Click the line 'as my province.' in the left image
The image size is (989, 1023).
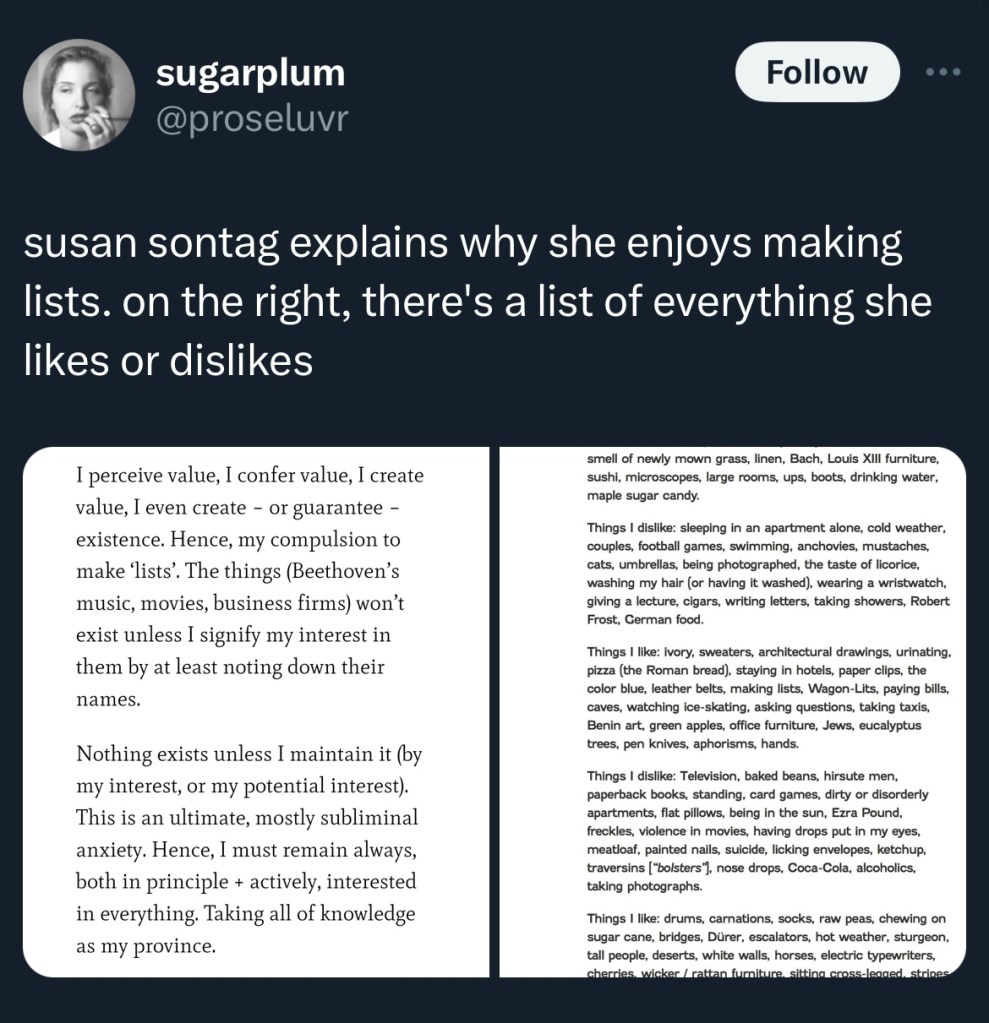(x=146, y=945)
